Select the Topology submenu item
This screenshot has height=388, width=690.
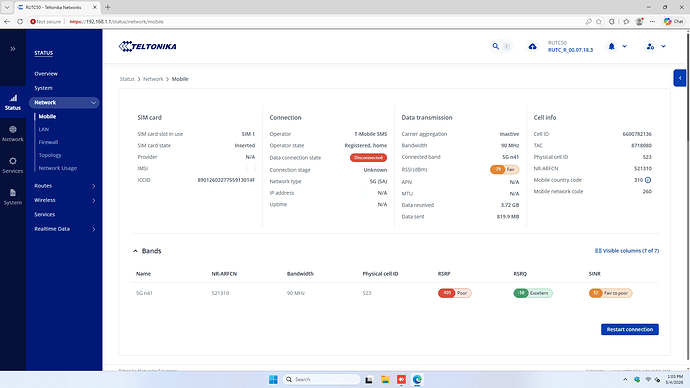(x=50, y=155)
